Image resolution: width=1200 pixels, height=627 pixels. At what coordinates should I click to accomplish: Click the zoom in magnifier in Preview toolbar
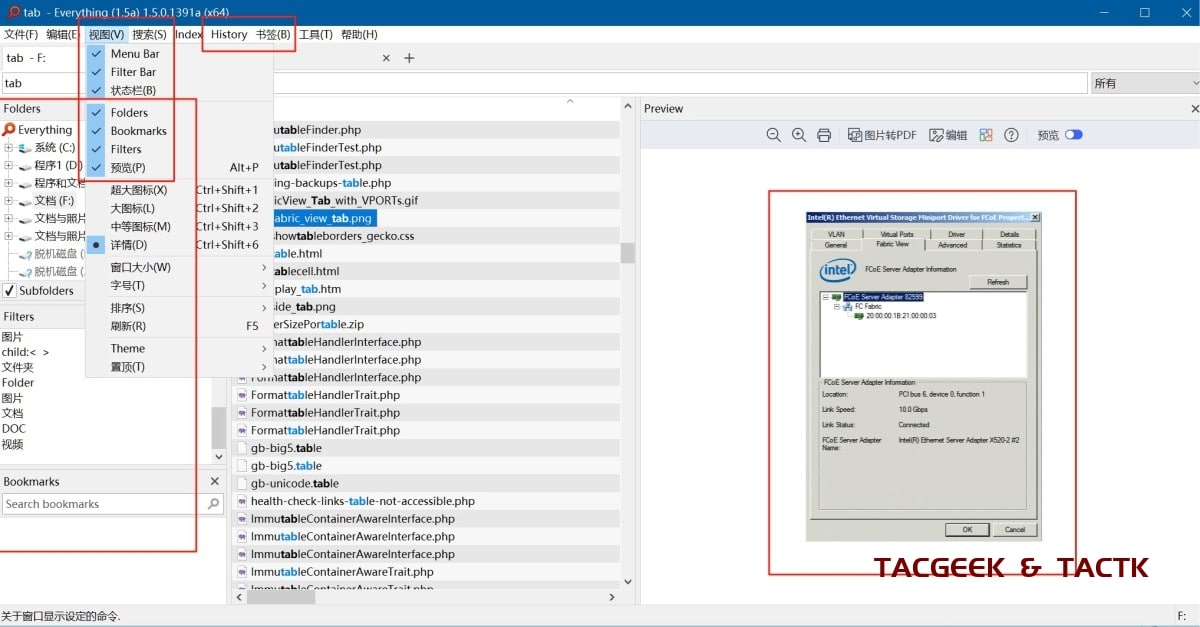point(798,135)
